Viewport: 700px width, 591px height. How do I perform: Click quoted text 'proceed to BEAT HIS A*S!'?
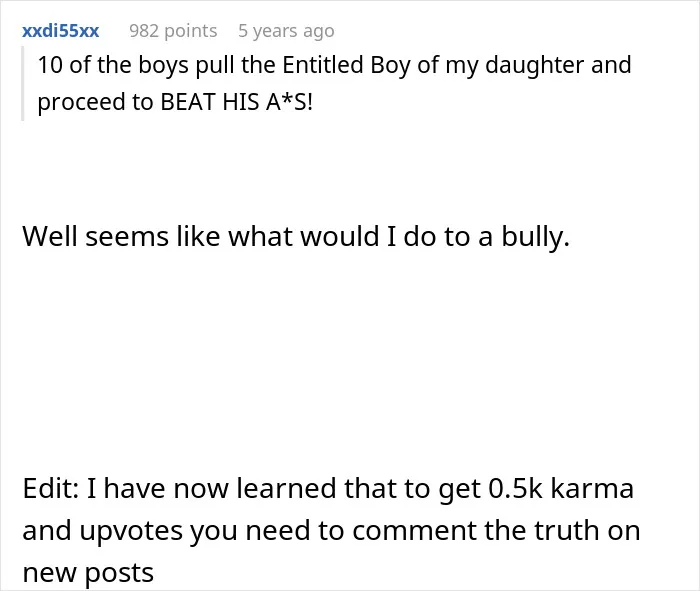tap(175, 102)
